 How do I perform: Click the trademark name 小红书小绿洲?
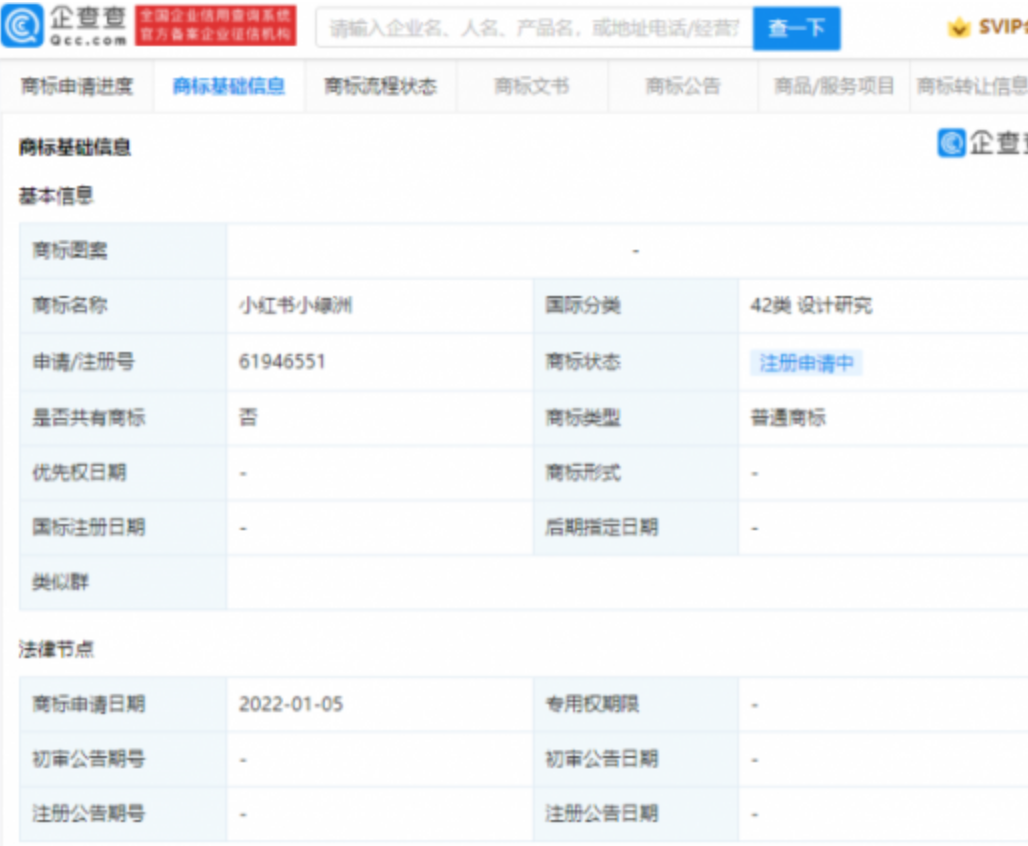click(295, 306)
